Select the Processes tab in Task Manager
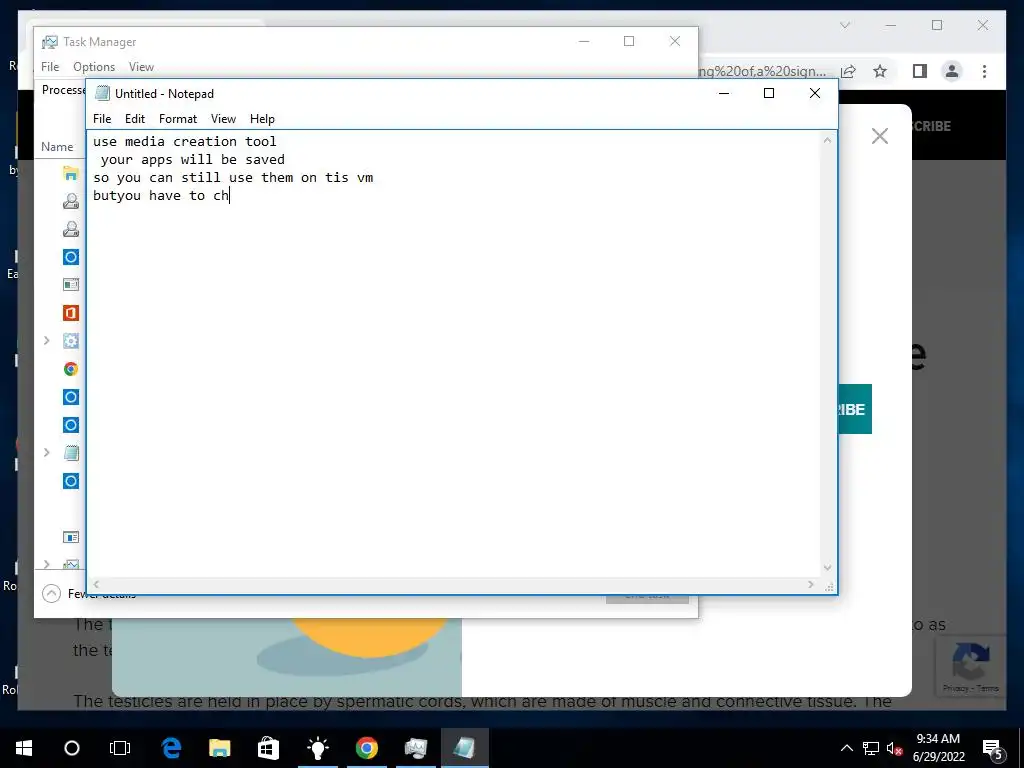This screenshot has height=768, width=1024. 63,90
